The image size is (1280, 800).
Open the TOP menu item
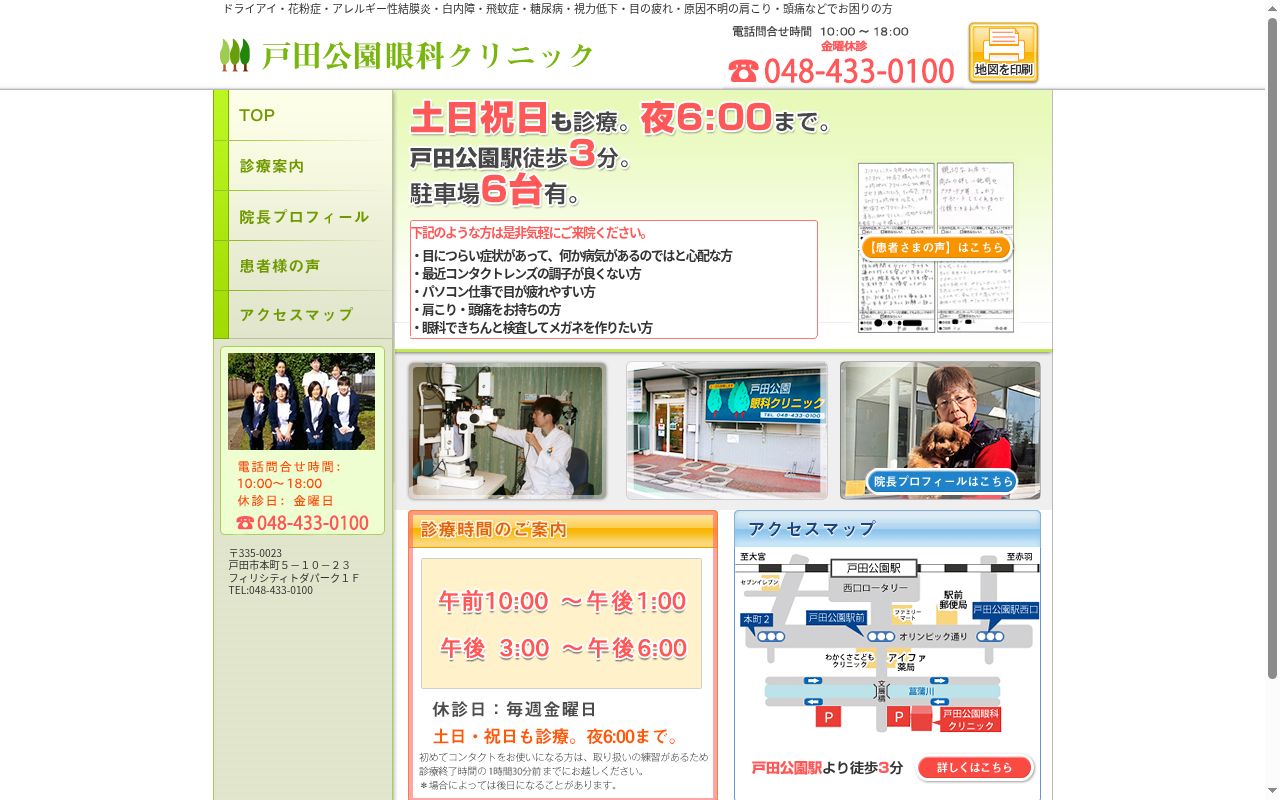coord(303,115)
